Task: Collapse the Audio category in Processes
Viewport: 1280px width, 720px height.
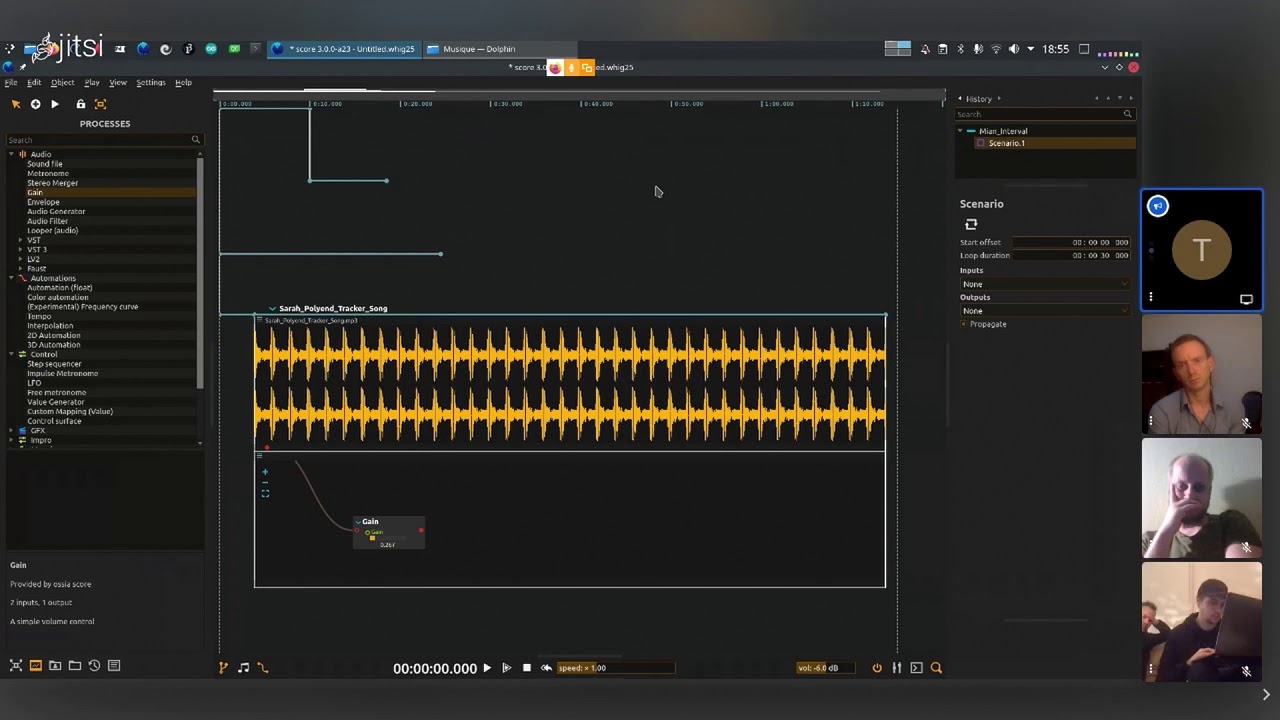Action: pos(12,154)
